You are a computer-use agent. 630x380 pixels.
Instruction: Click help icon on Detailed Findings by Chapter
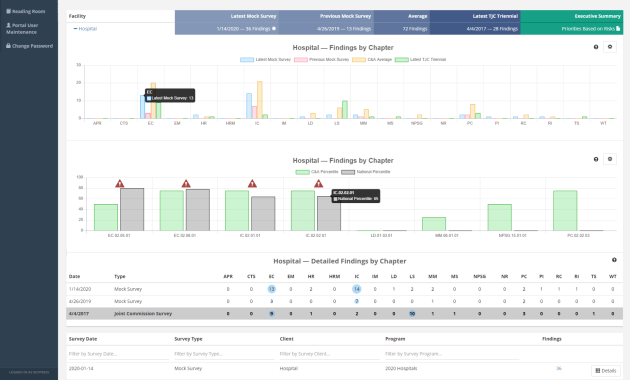[614, 260]
